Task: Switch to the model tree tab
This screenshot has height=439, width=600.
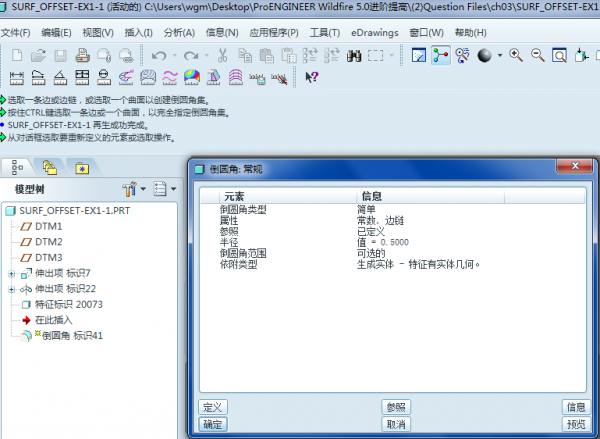Action: (x=17, y=167)
